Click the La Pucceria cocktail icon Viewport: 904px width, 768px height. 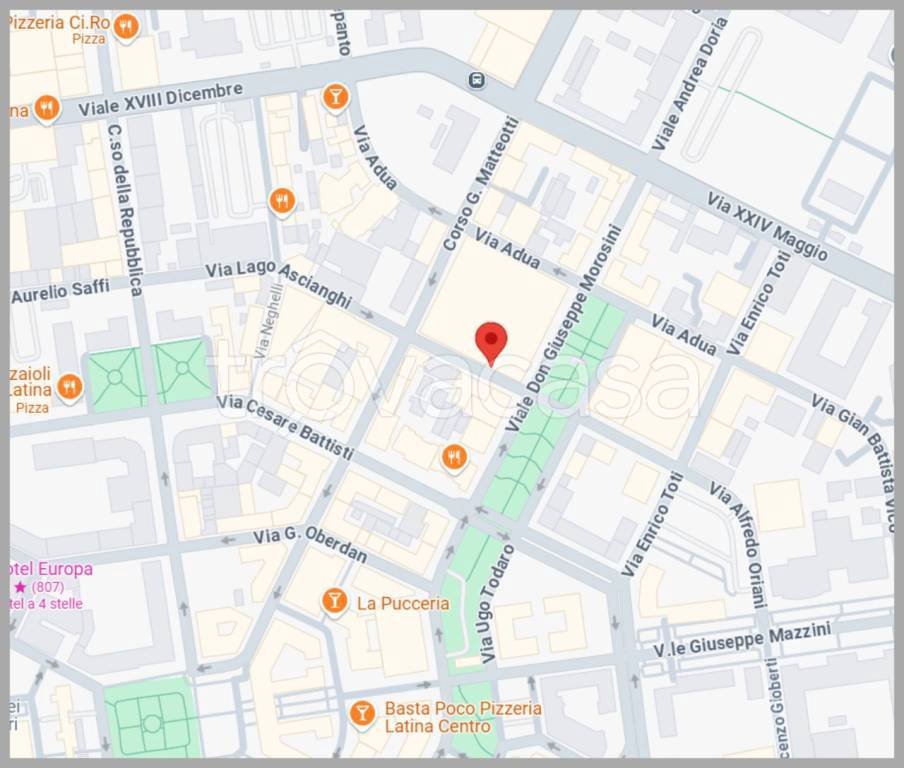pyautogui.click(x=335, y=601)
